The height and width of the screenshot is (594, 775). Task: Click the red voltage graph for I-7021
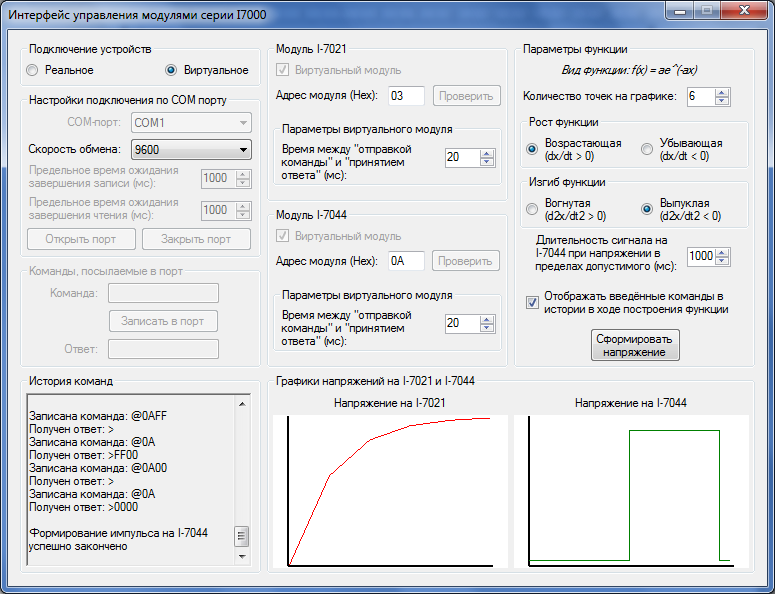390,492
